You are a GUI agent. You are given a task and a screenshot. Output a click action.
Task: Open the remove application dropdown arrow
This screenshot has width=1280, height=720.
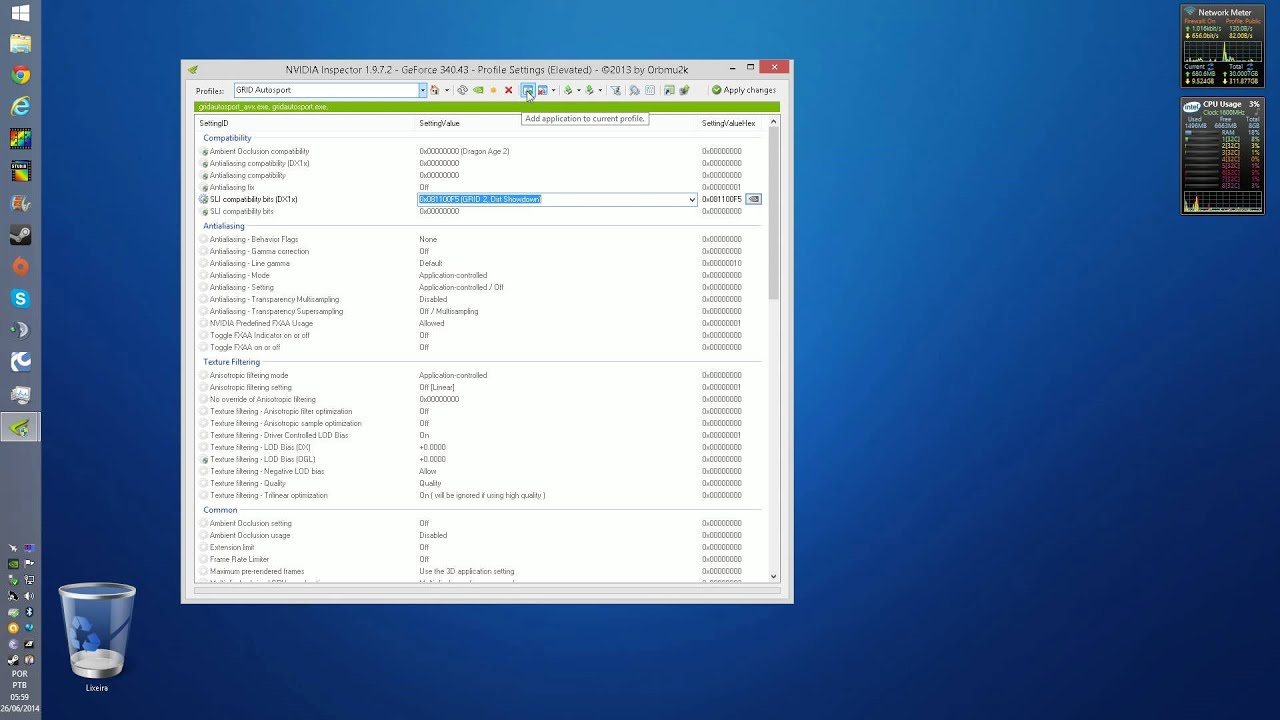point(553,90)
